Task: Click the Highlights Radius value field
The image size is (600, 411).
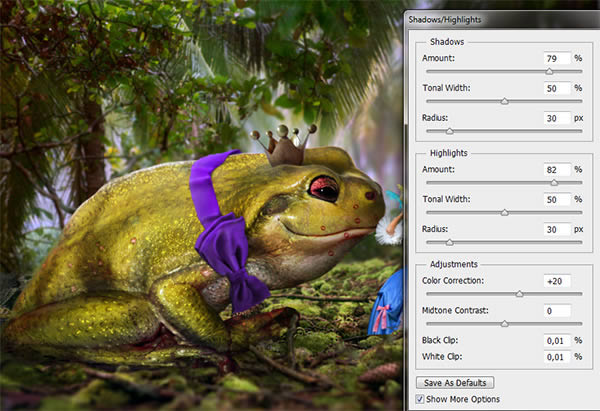Action: tap(557, 229)
